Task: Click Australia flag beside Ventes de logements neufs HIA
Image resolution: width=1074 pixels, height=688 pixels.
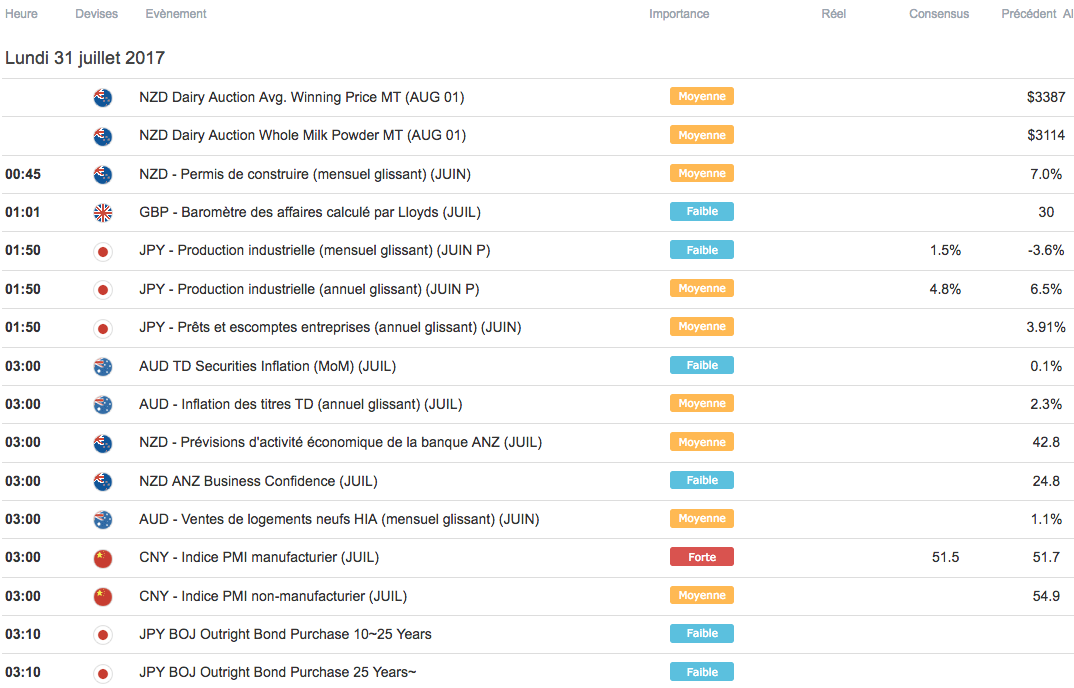Action: pos(102,520)
